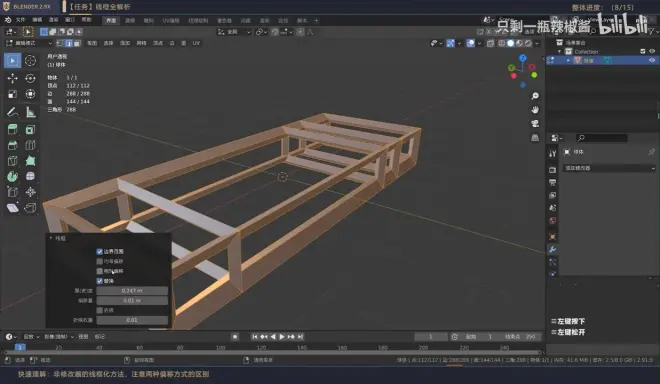
Task: Uncheck the first checkbox in wireframe panel
Action: click(x=100, y=251)
